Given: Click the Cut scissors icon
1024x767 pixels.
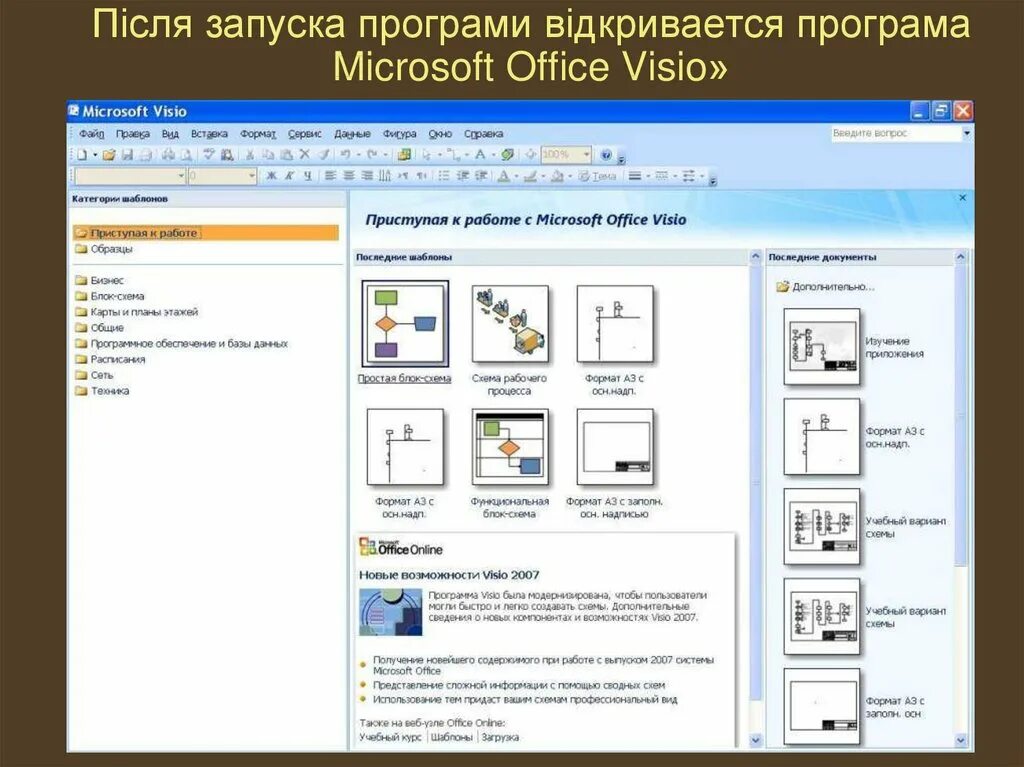Looking at the screenshot, I should [x=249, y=155].
